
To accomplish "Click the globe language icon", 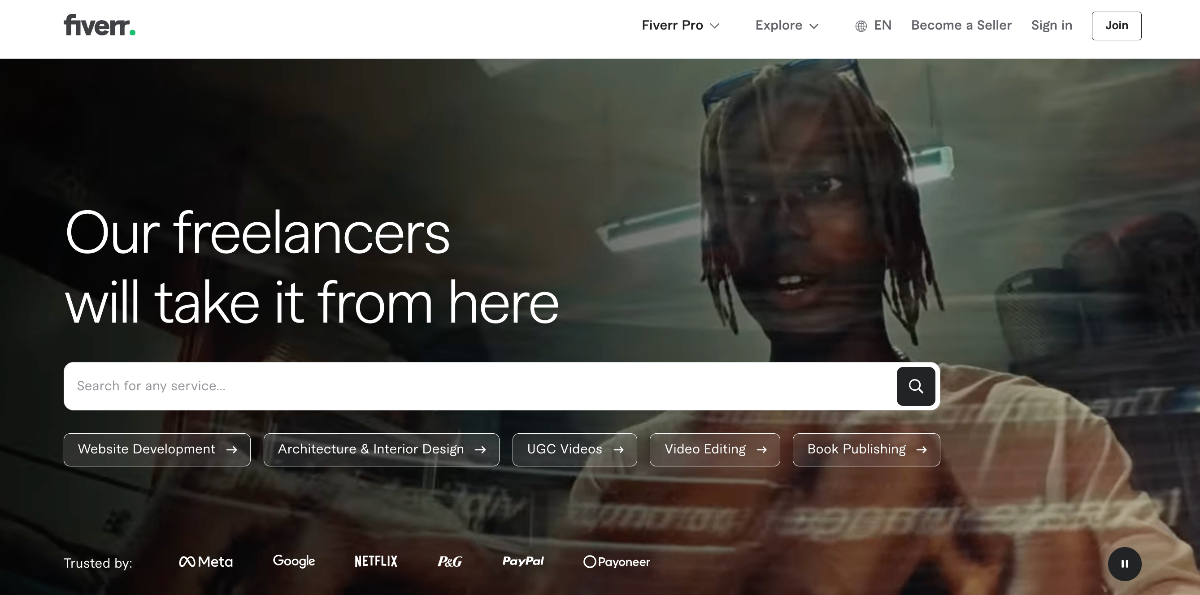I will coord(861,26).
